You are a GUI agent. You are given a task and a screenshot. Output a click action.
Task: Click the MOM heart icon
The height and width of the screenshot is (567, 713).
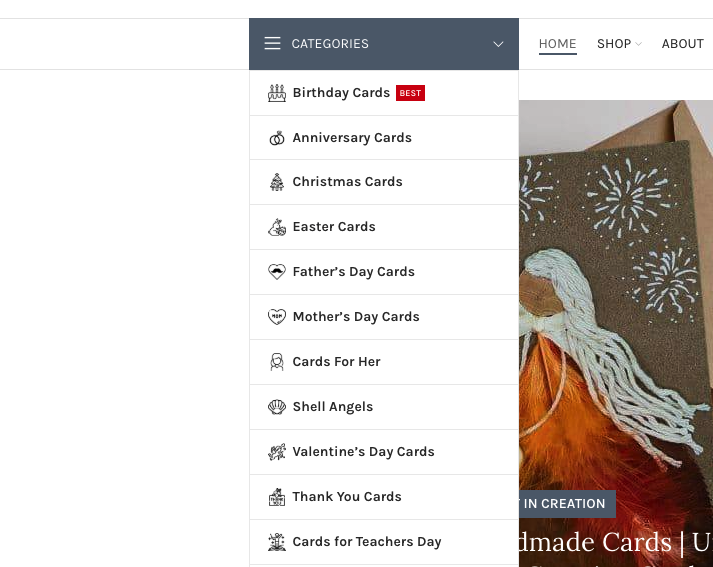pyautogui.click(x=277, y=316)
